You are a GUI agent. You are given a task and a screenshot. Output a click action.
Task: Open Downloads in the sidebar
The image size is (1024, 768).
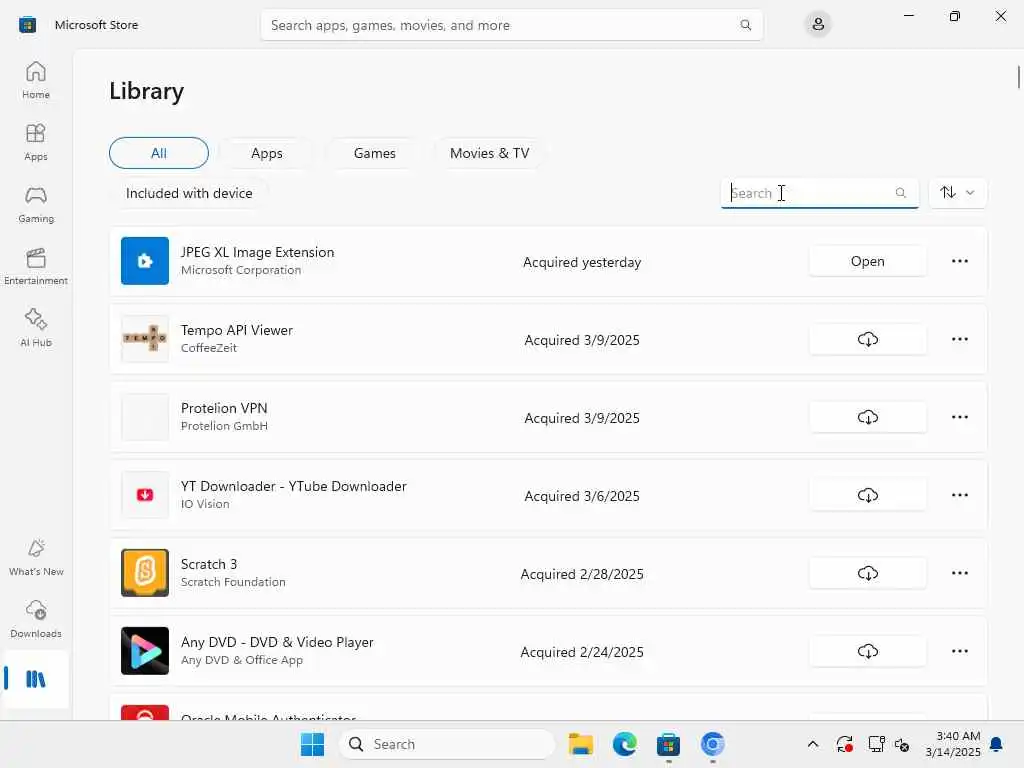tap(36, 619)
